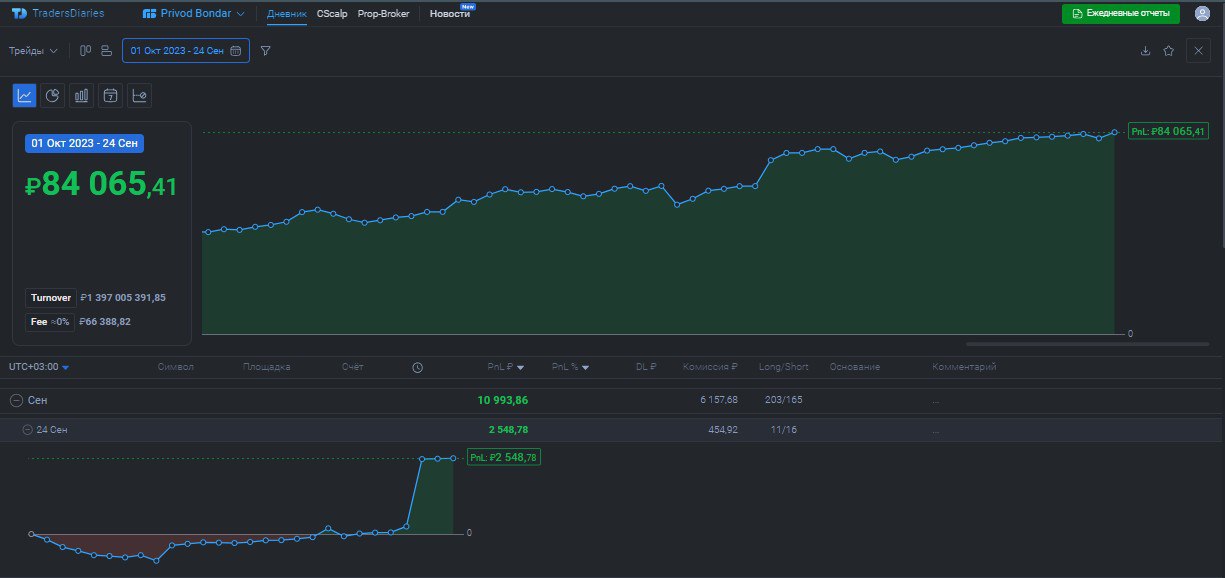The width and height of the screenshot is (1225, 578).
Task: Click the ₽1 397 005 391,85 turnover value
Action: tap(123, 298)
